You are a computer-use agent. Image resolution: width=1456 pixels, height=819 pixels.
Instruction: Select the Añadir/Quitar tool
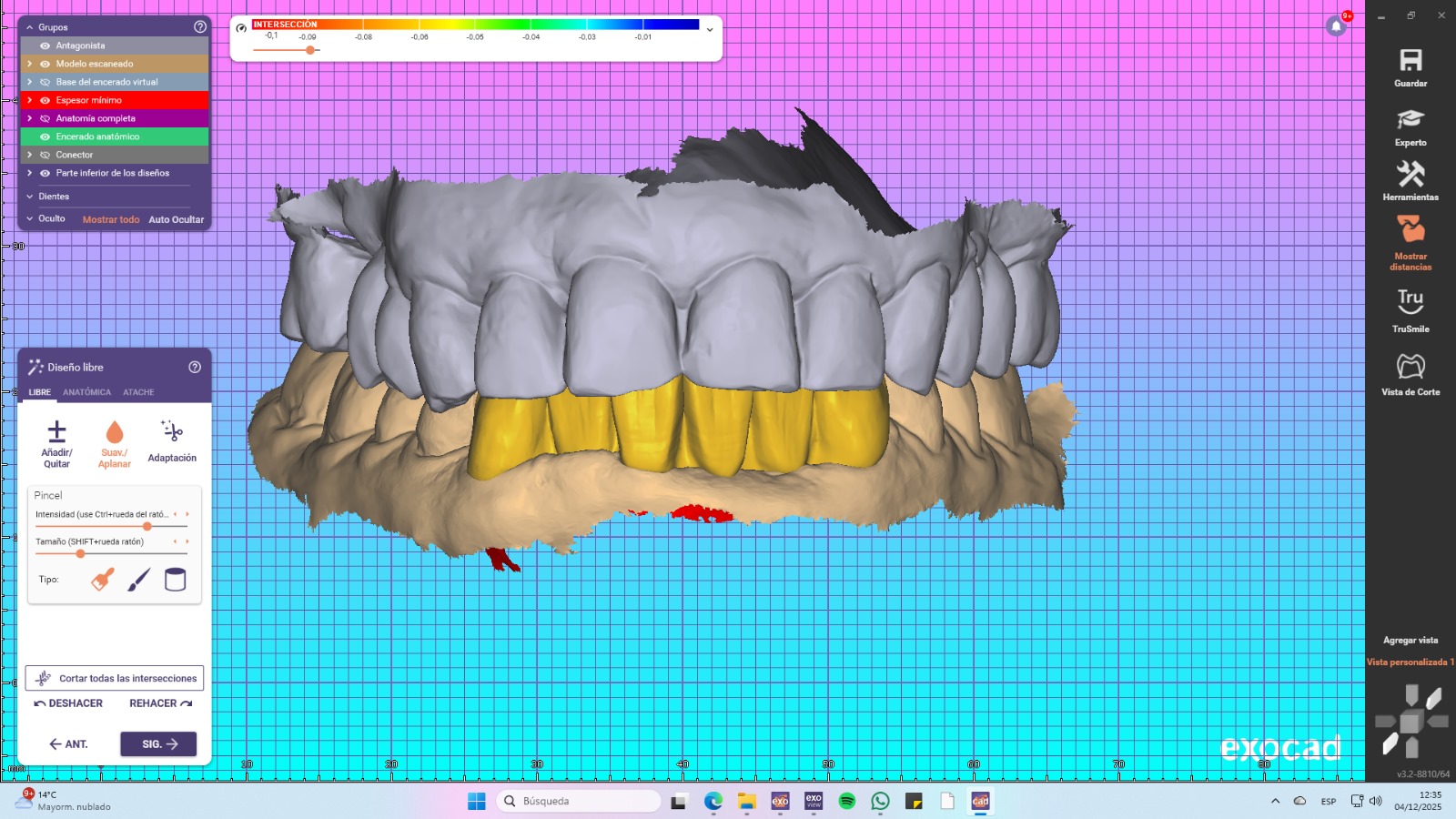click(x=56, y=444)
